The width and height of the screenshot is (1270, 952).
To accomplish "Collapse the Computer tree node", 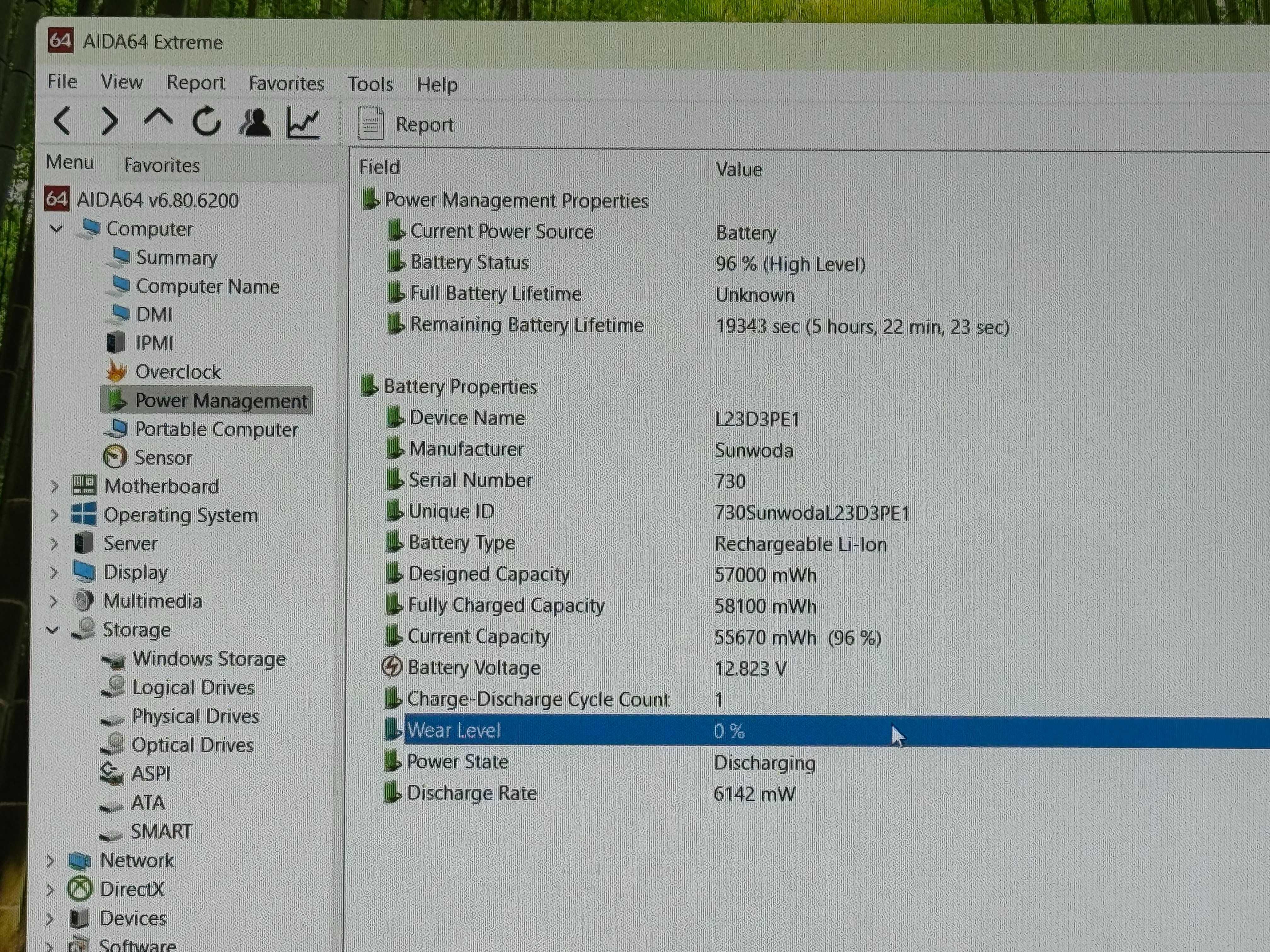I will [56, 229].
